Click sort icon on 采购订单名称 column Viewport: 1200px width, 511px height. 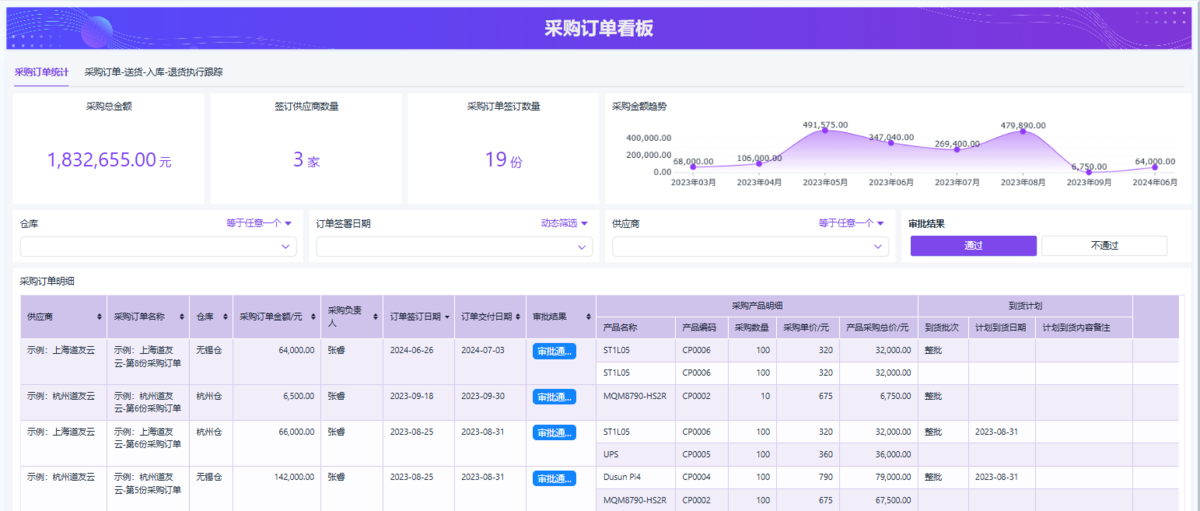(181, 317)
